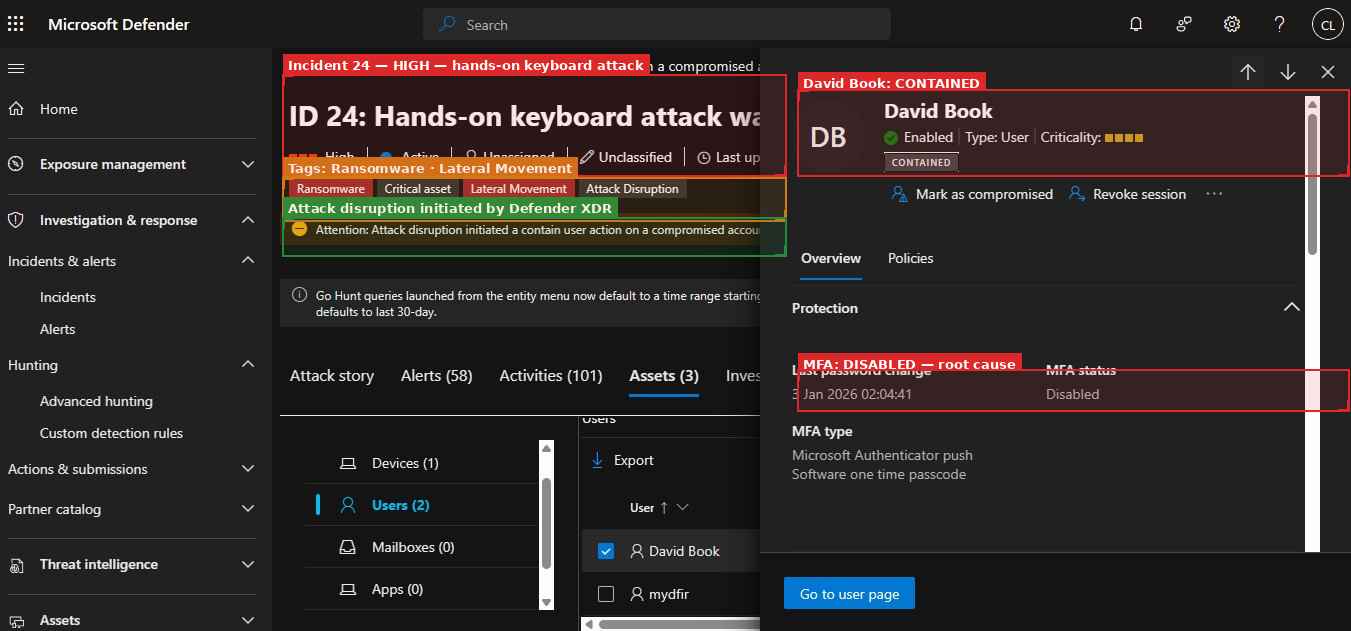Open the Policies tab in user panel
The width and height of the screenshot is (1351, 631).
coord(911,258)
